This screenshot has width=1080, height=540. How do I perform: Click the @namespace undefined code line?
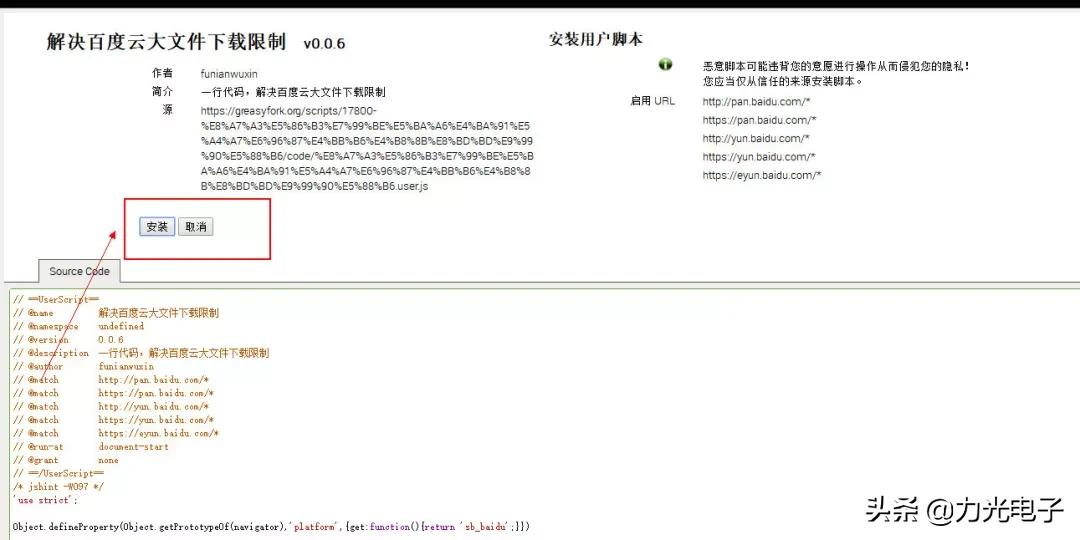pyautogui.click(x=79, y=326)
